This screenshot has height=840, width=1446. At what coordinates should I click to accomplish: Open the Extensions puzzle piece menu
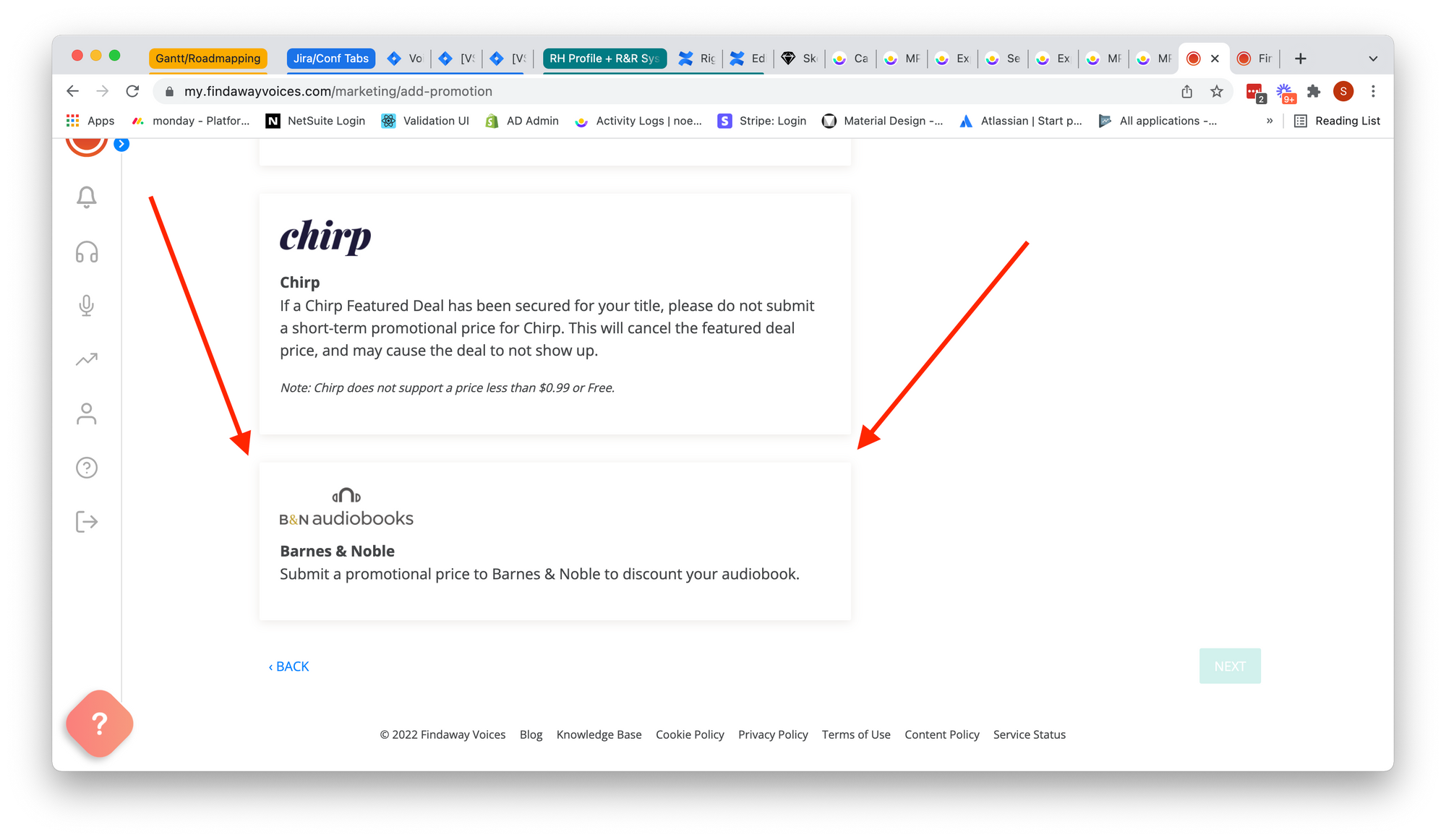(x=1314, y=91)
